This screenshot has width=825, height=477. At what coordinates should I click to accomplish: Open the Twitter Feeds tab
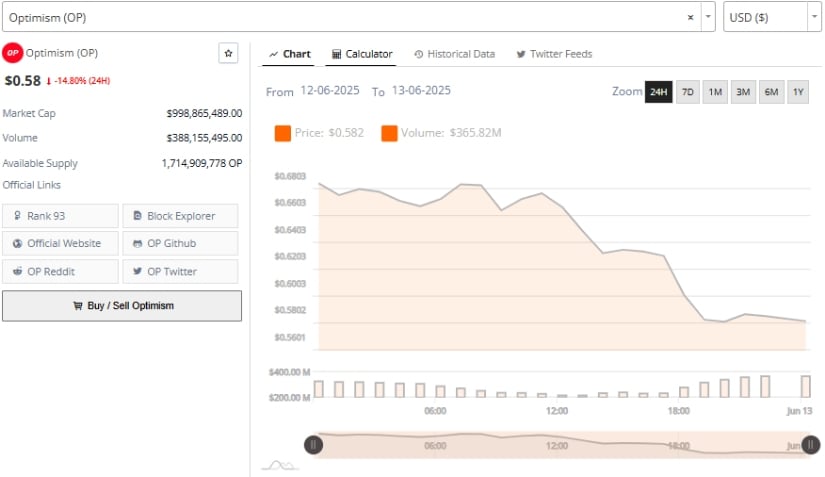(x=554, y=54)
